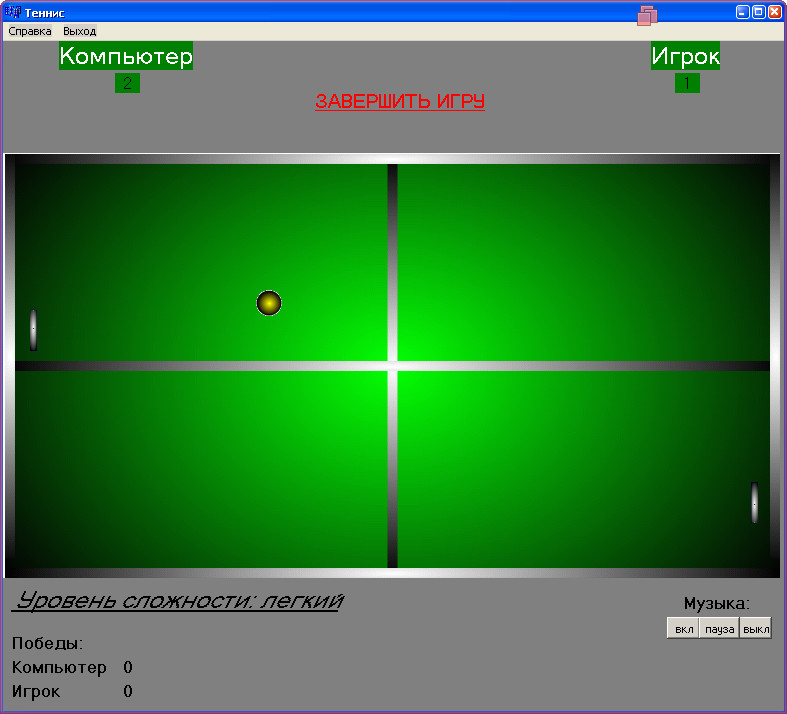787x714 pixels.
Task: Click the pink overlapping squares icon in title bar
Action: pyautogui.click(x=647, y=16)
